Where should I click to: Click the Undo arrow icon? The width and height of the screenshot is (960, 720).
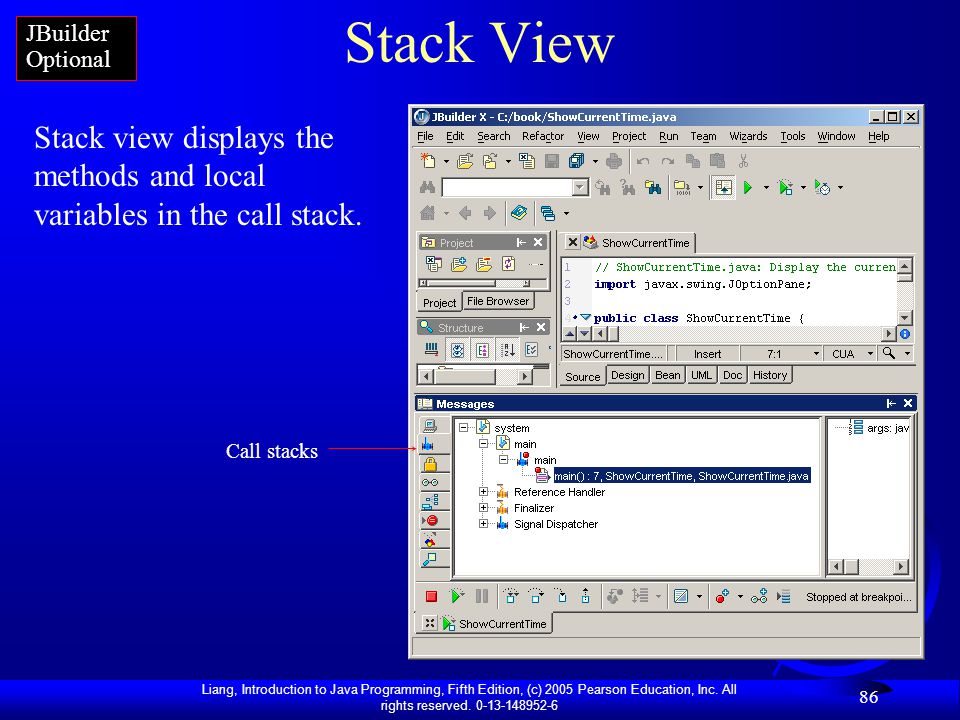pyautogui.click(x=643, y=161)
